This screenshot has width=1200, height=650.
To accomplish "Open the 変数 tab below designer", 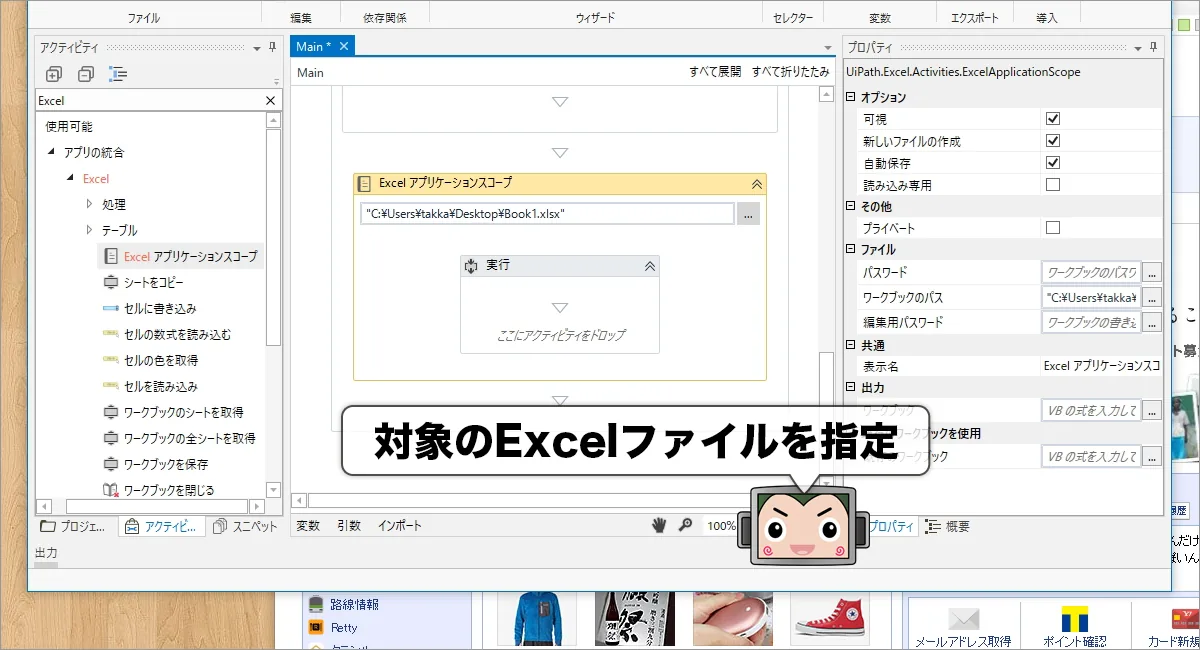I will [308, 526].
